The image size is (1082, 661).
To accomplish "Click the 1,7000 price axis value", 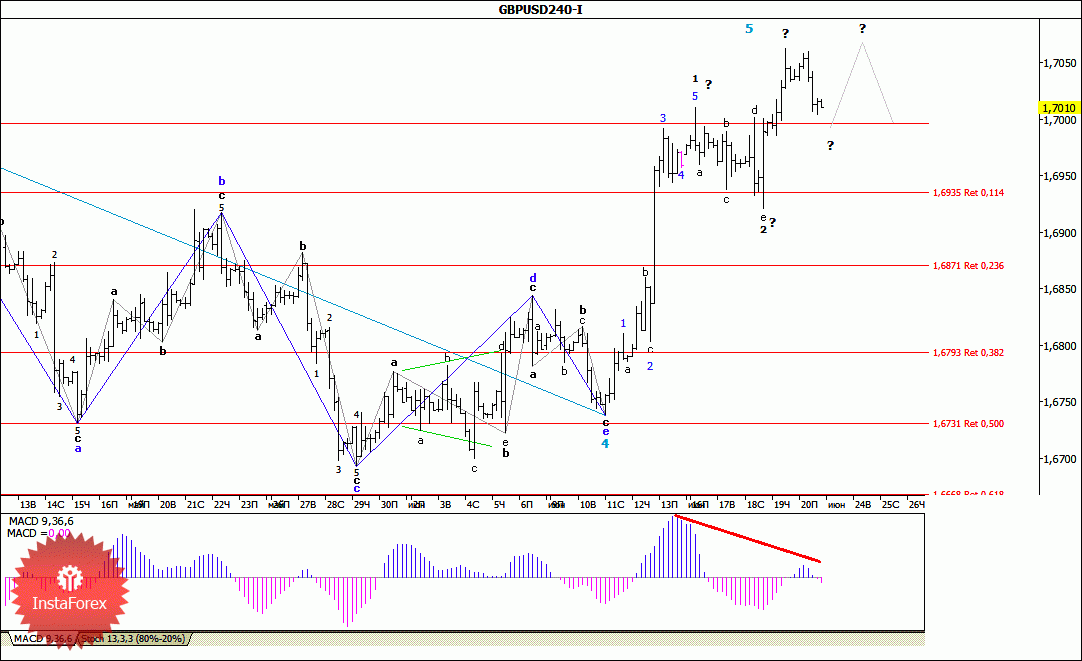I will (1059, 120).
